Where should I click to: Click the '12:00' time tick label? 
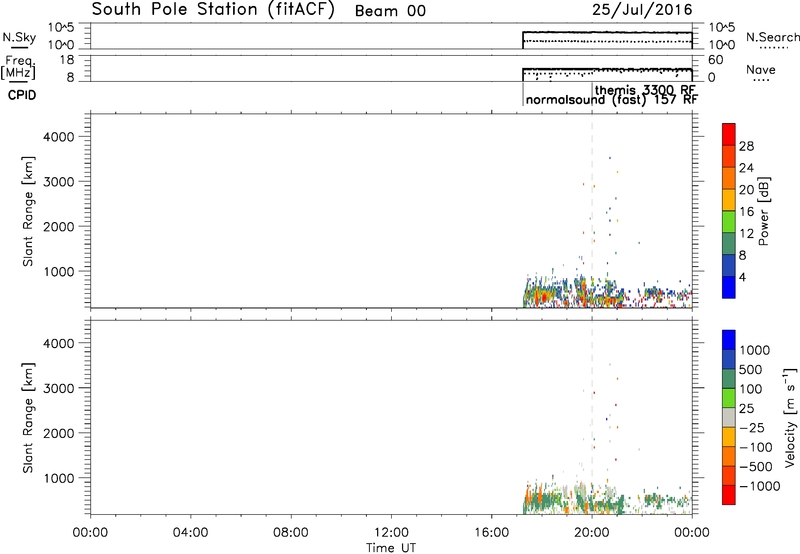click(x=391, y=533)
